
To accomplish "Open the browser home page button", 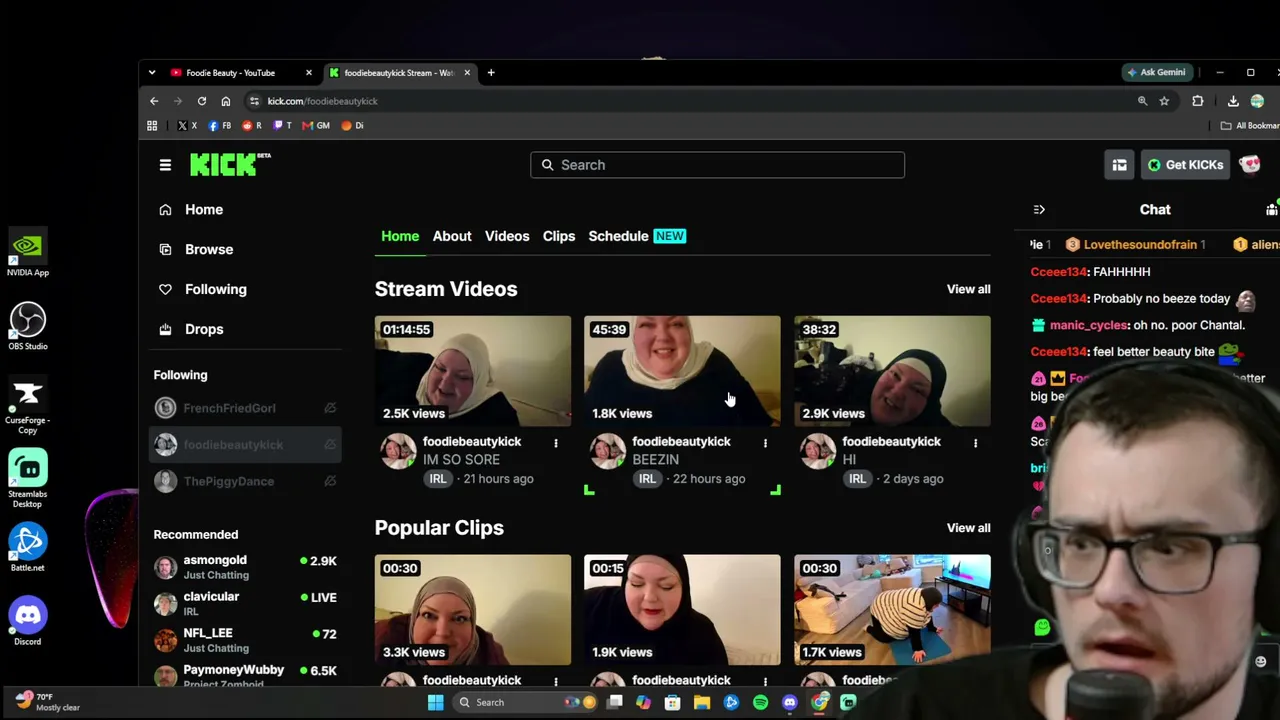I will pos(226,101).
